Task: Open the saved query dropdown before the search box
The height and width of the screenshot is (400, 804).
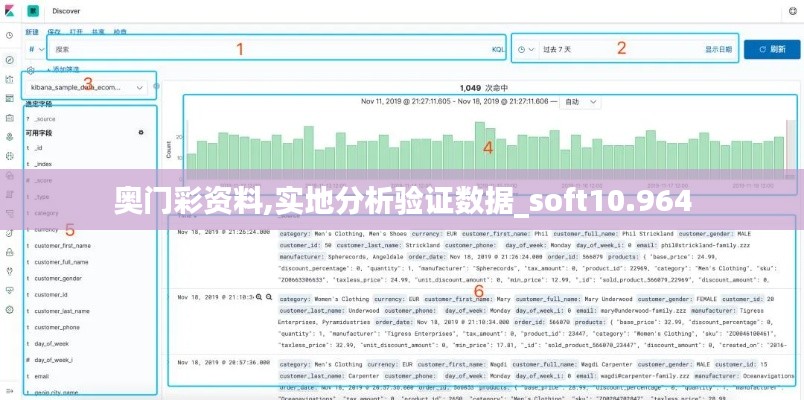Action: pos(36,49)
